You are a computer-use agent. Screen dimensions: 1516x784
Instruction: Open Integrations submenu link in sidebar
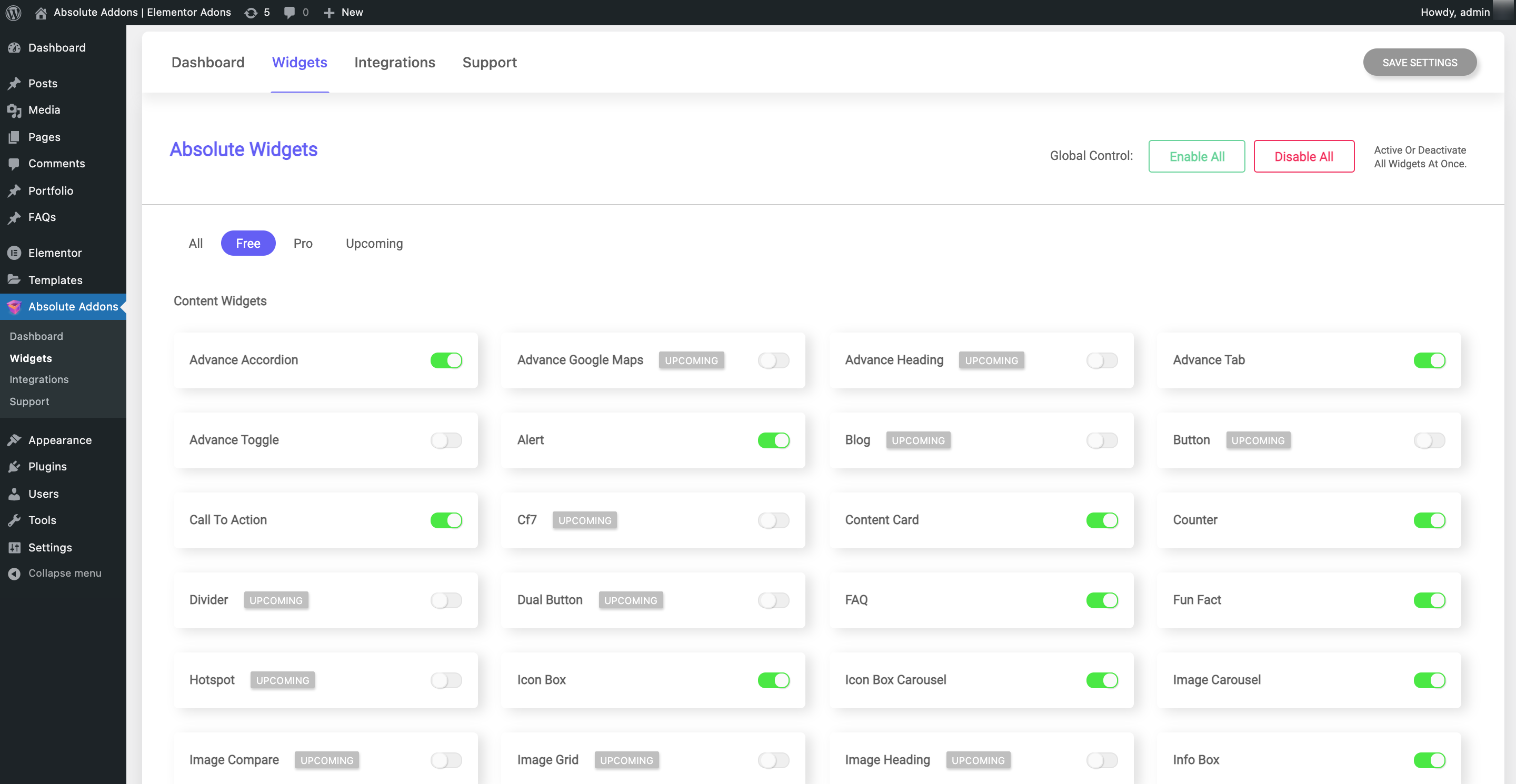click(39, 379)
